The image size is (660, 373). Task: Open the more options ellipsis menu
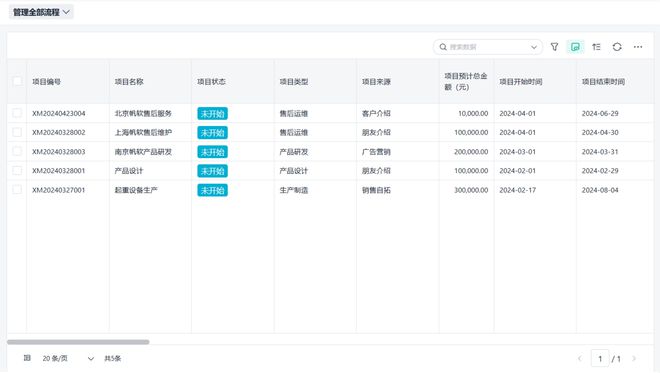point(638,47)
